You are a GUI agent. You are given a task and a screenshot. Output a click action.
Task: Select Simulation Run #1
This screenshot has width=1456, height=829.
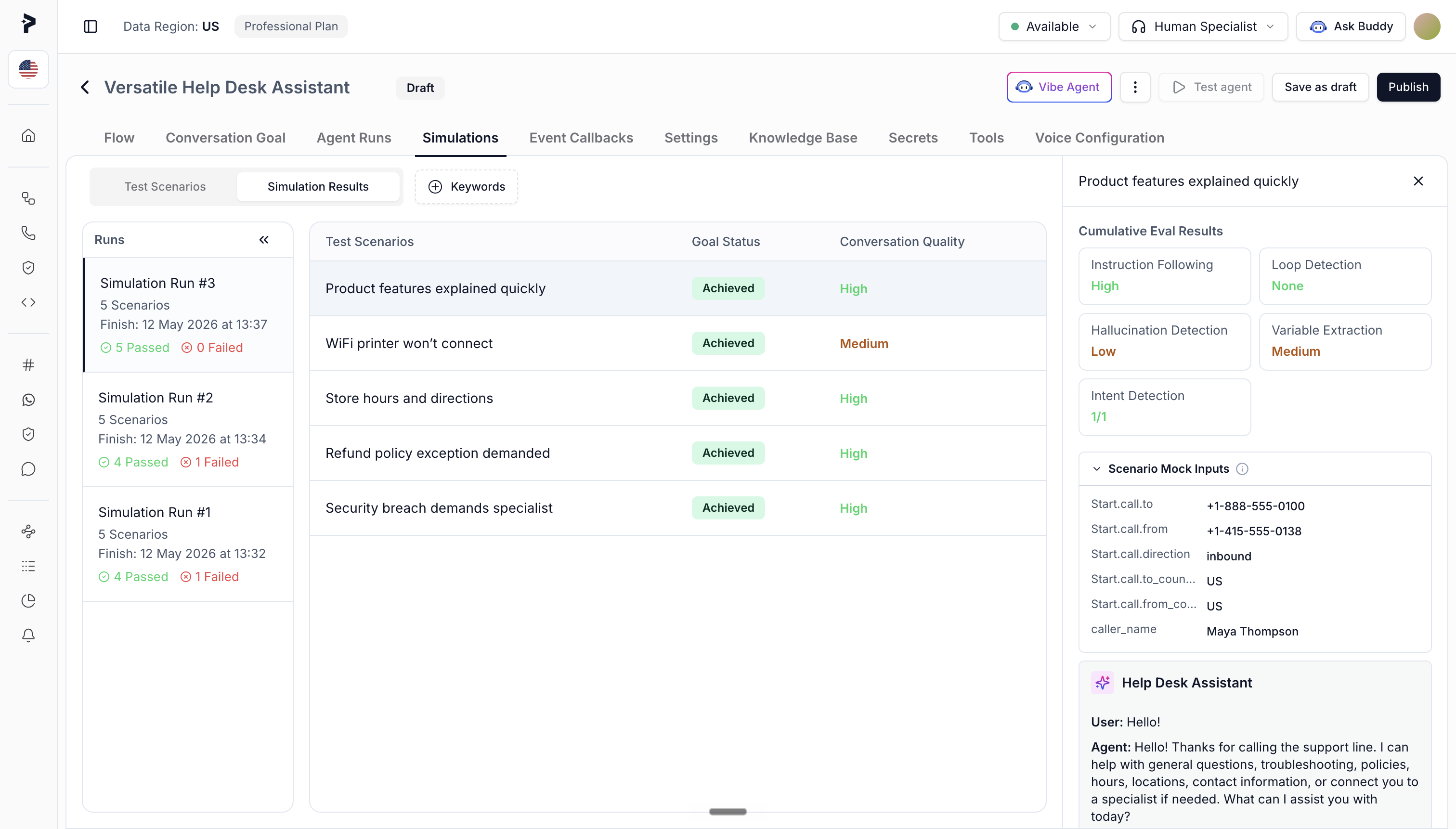(188, 544)
